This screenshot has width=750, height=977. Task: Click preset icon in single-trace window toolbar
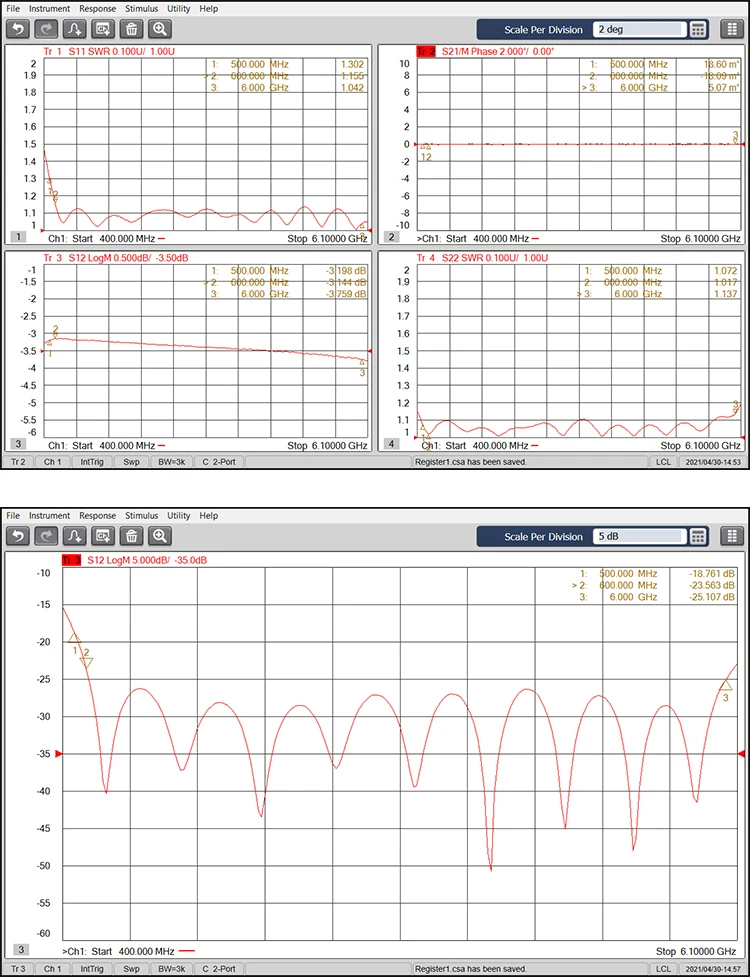103,536
